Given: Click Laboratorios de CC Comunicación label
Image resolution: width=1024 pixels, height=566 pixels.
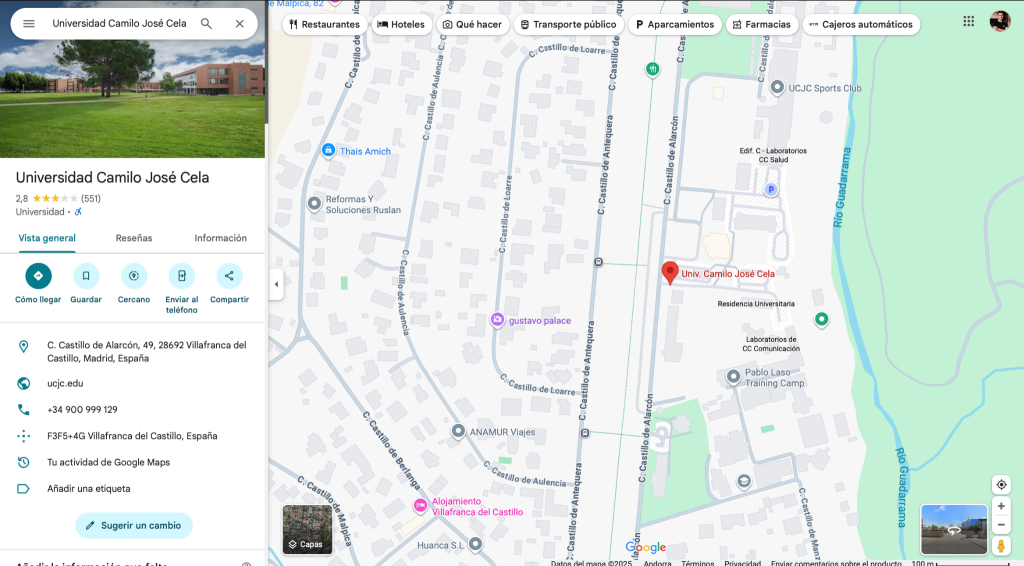Looking at the screenshot, I should click(x=771, y=344).
